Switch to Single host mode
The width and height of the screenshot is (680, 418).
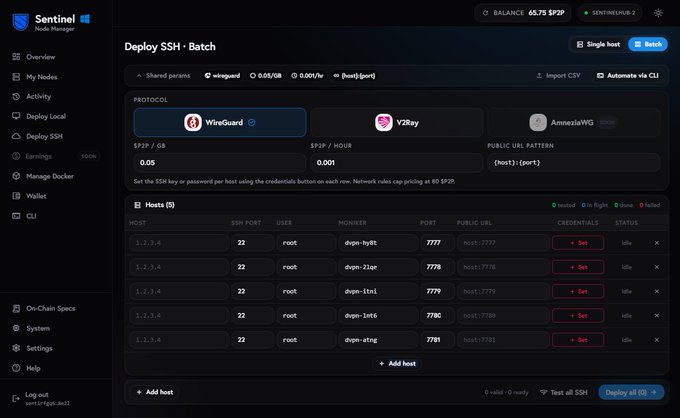pos(598,44)
